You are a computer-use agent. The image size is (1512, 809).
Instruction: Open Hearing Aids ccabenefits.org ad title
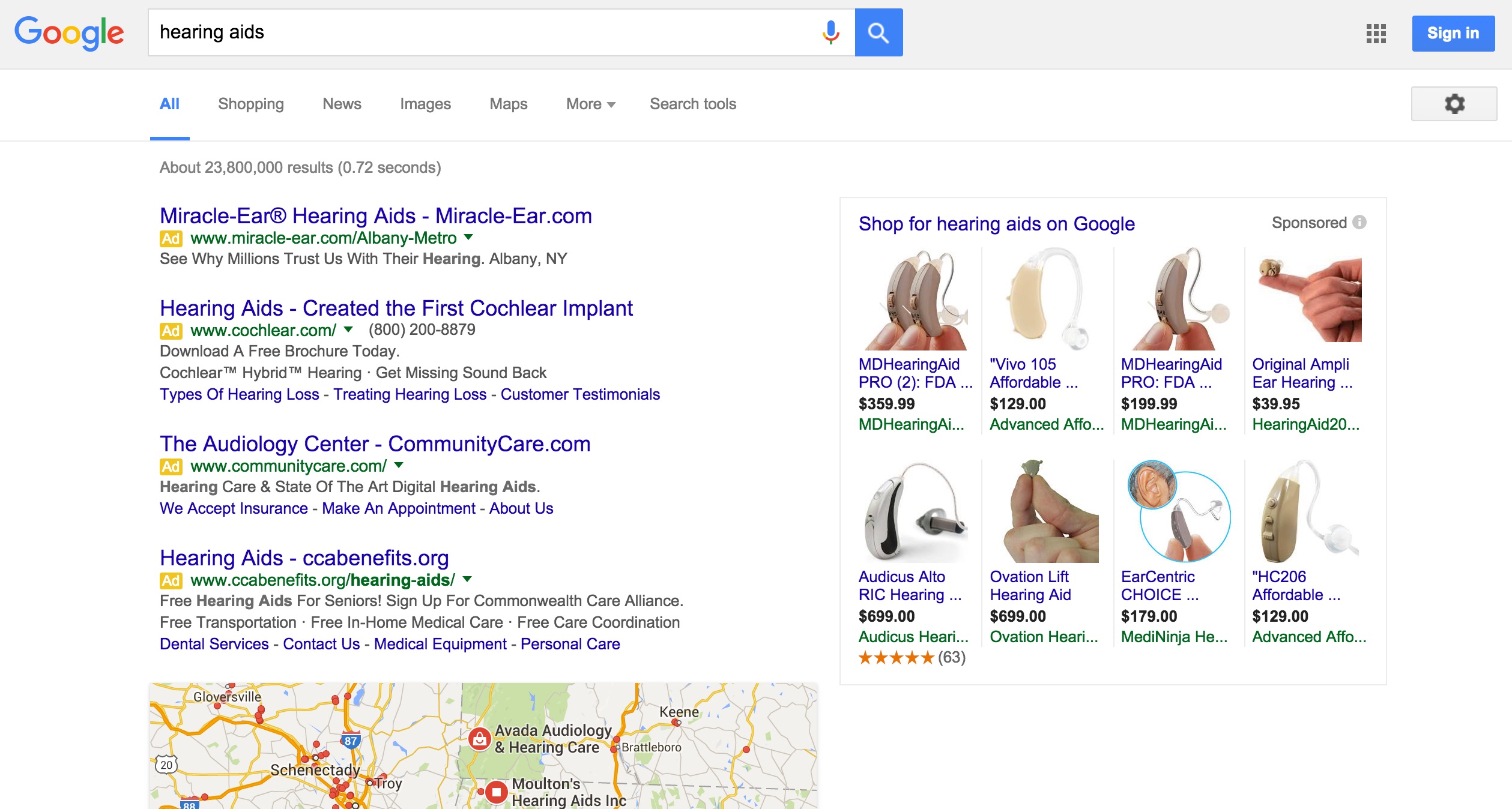(304, 558)
